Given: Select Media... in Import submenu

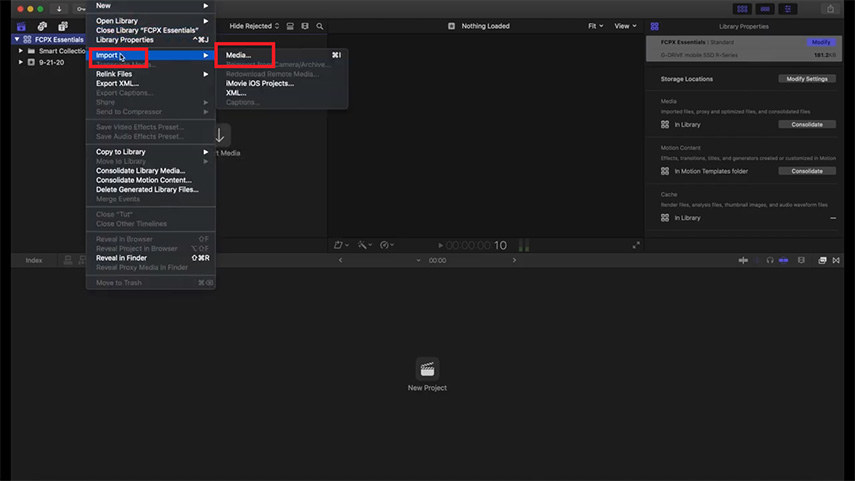Looking at the screenshot, I should (x=282, y=55).
